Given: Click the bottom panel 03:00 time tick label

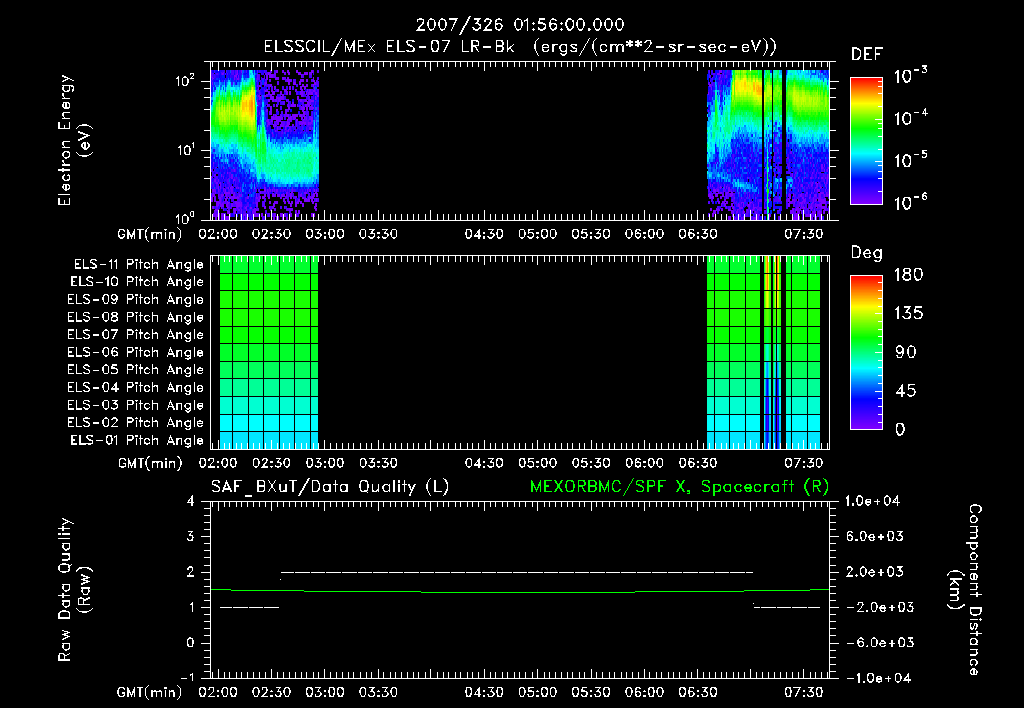Looking at the screenshot, I should 325,692.
